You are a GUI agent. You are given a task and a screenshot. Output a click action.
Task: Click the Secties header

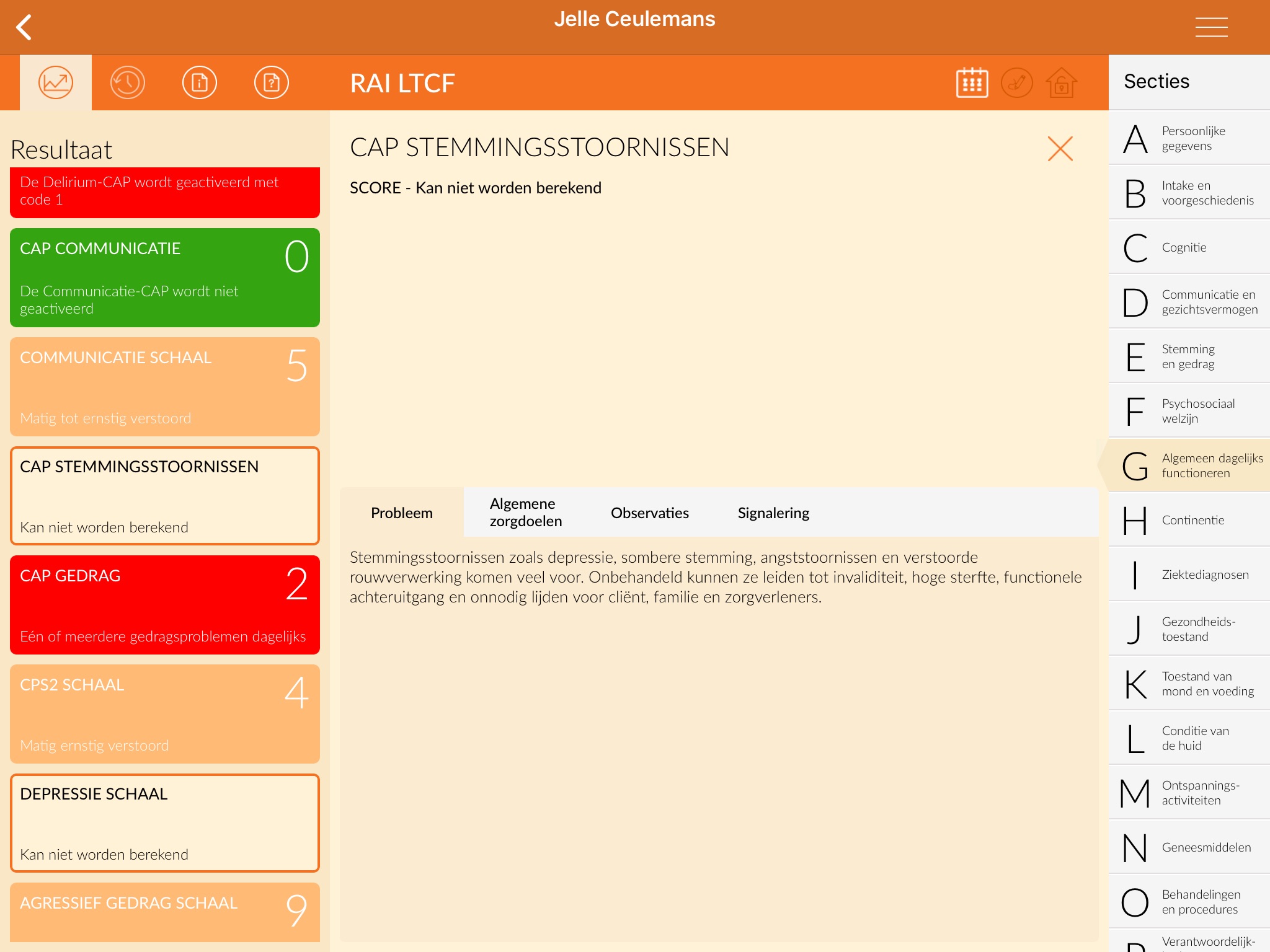tap(1157, 81)
